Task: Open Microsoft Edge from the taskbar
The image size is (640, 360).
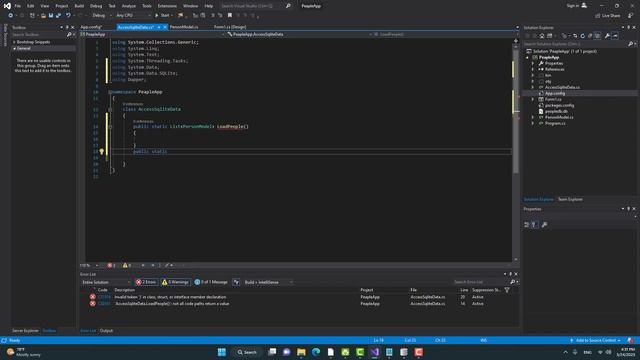Action: click(x=316, y=352)
